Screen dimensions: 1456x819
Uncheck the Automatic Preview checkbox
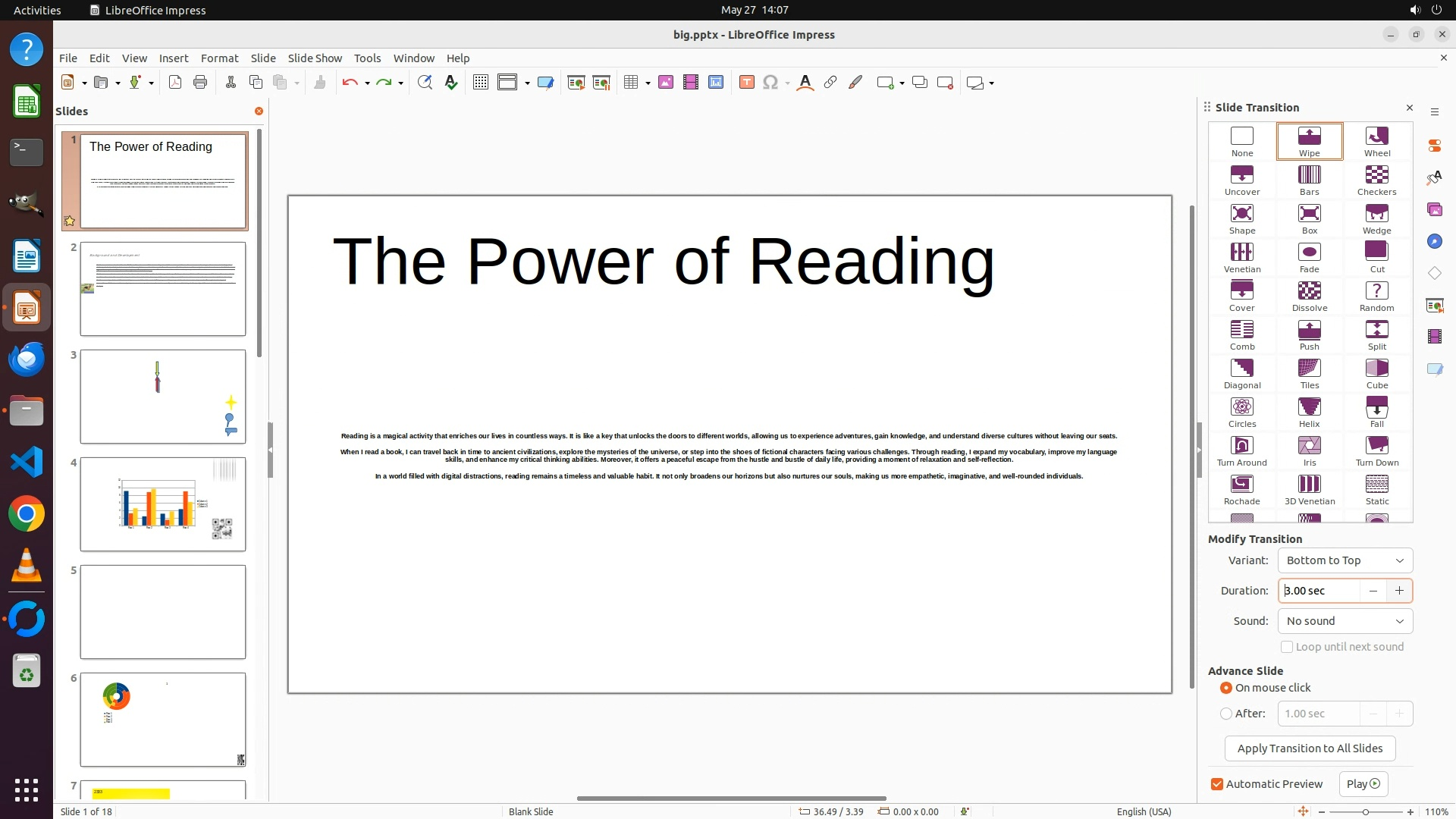(x=1217, y=784)
